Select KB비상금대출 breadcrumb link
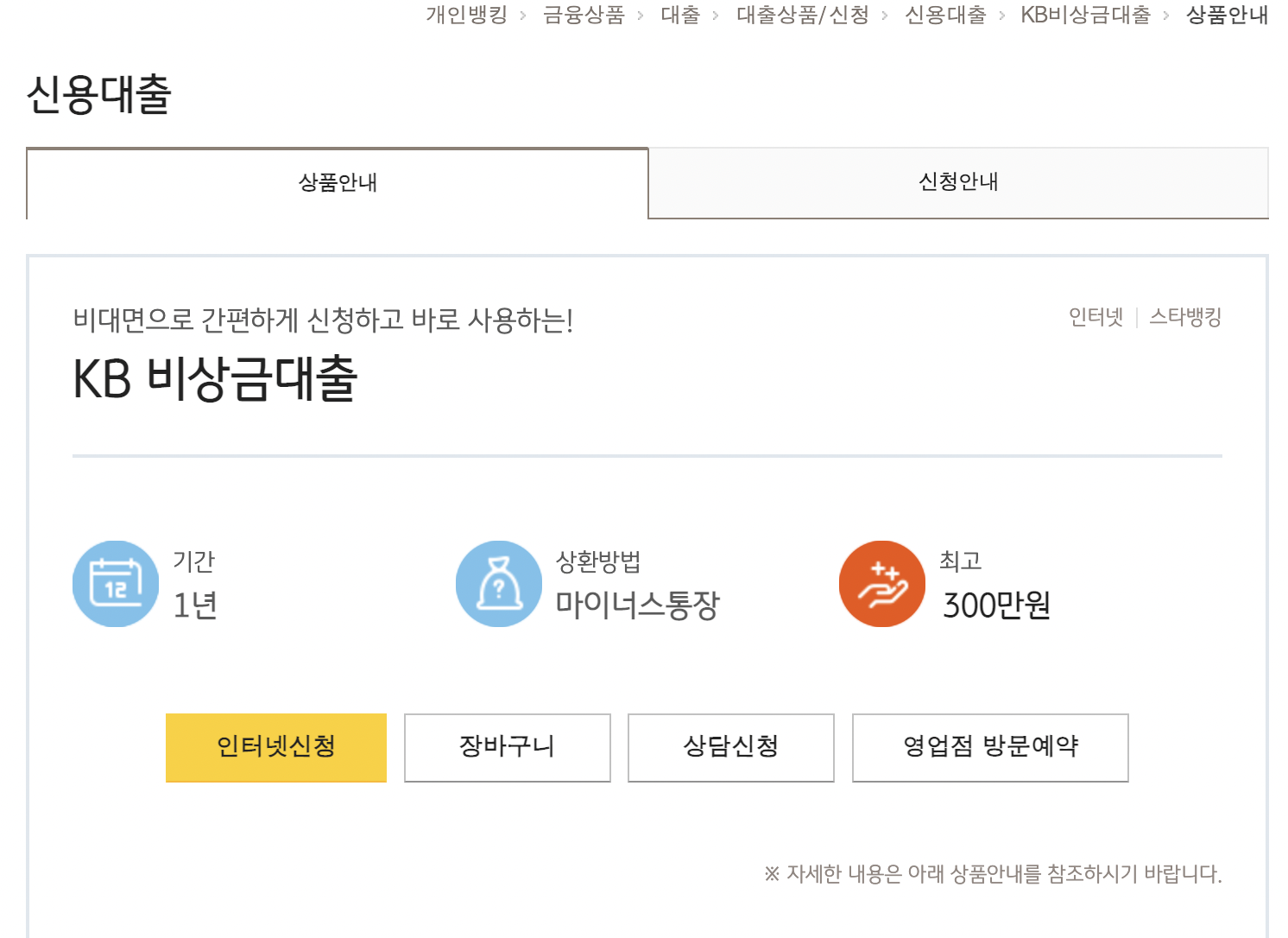 (1086, 15)
